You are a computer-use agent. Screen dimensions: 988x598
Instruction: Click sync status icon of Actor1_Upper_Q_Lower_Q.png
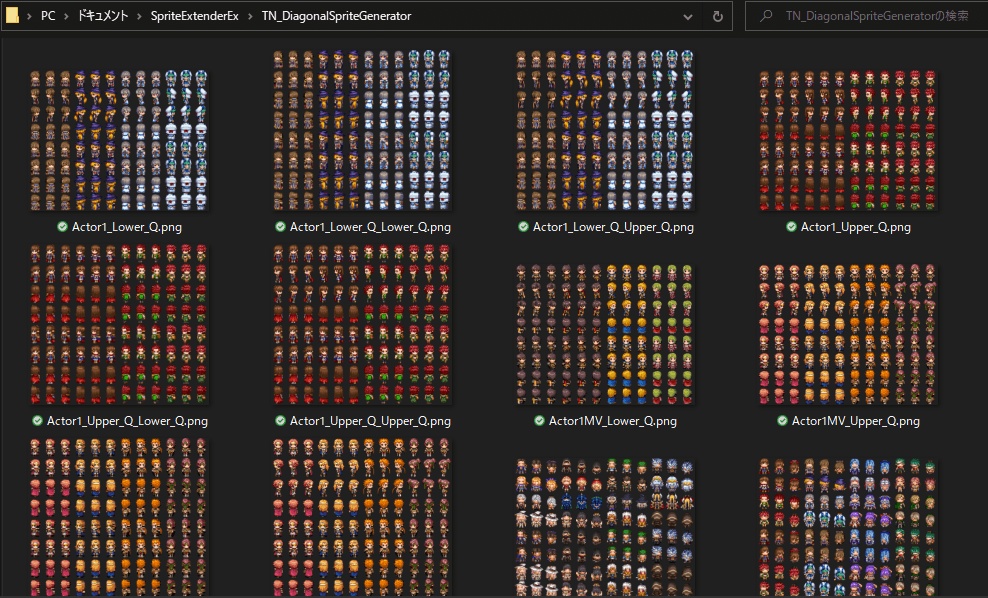pyautogui.click(x=37, y=421)
